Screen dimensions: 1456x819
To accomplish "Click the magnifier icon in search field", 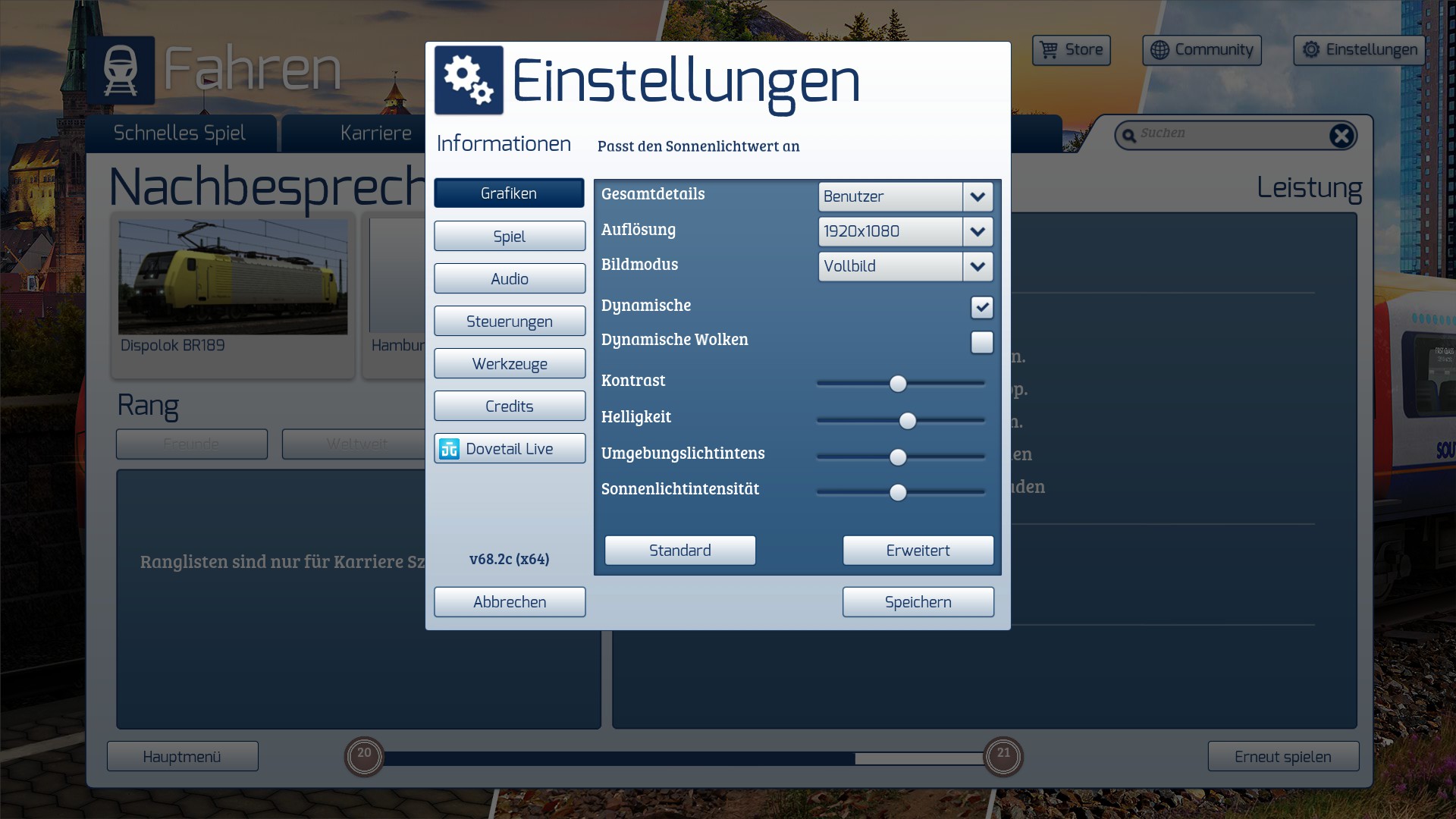I will (1129, 136).
